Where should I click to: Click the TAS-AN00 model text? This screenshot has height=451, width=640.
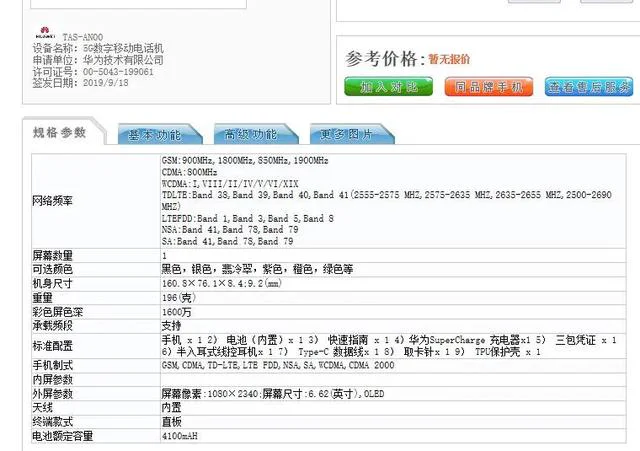(x=82, y=37)
